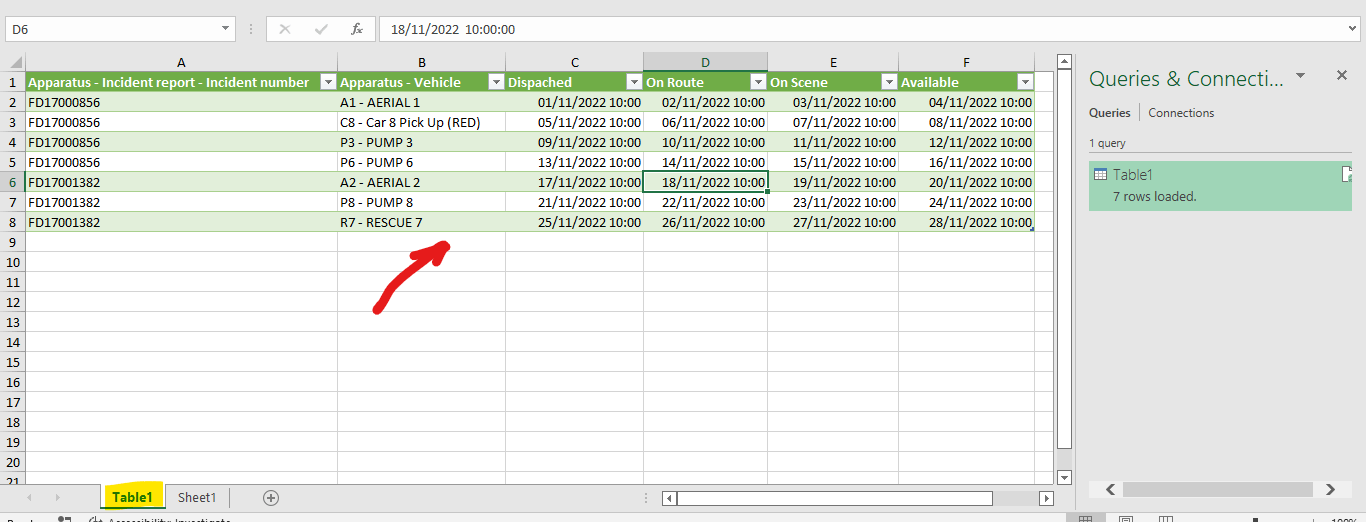The height and width of the screenshot is (522, 1366).
Task: Close the Queries & Connections pane
Action: pos(1342,75)
